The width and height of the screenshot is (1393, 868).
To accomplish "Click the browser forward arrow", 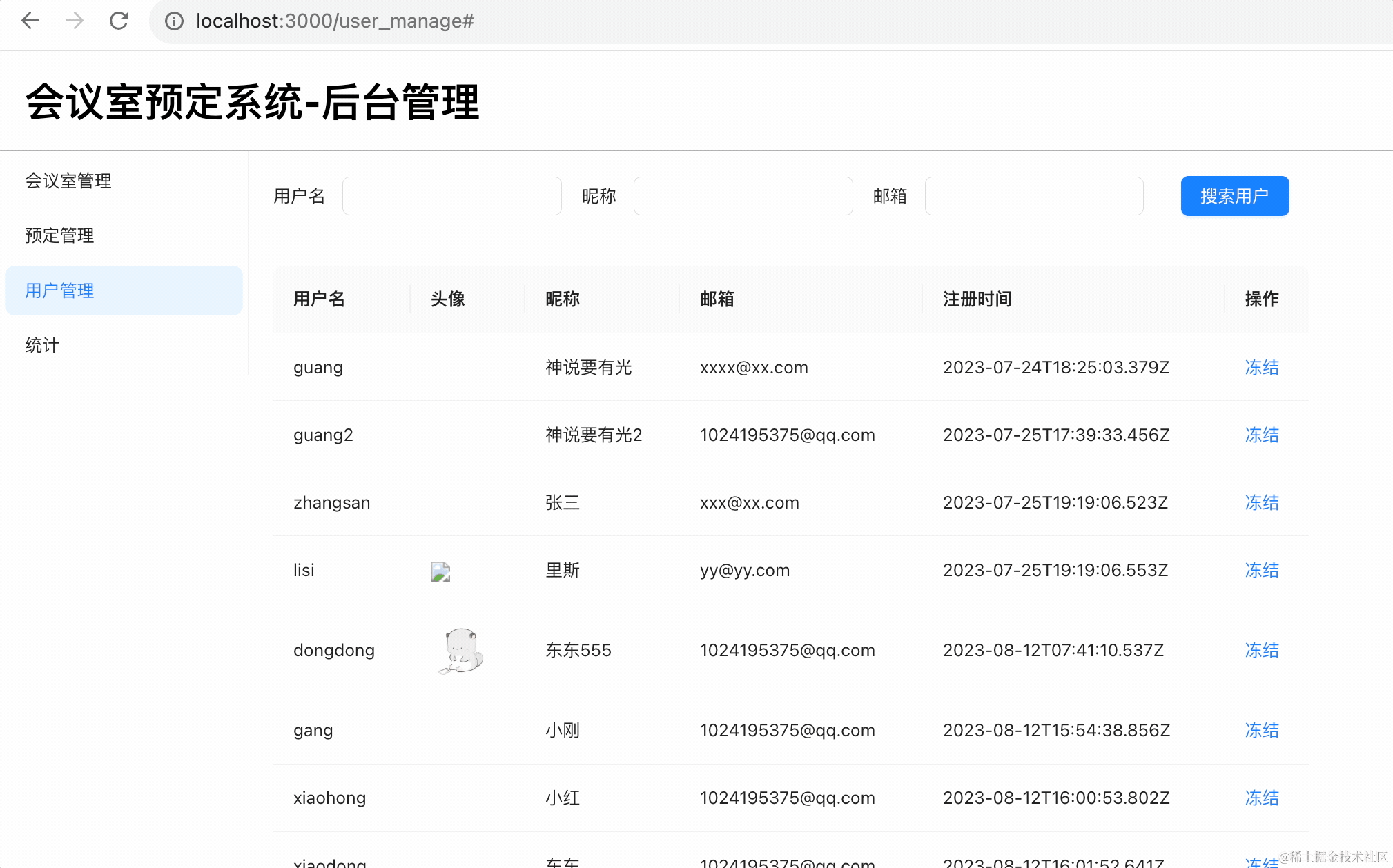I will pos(75,21).
